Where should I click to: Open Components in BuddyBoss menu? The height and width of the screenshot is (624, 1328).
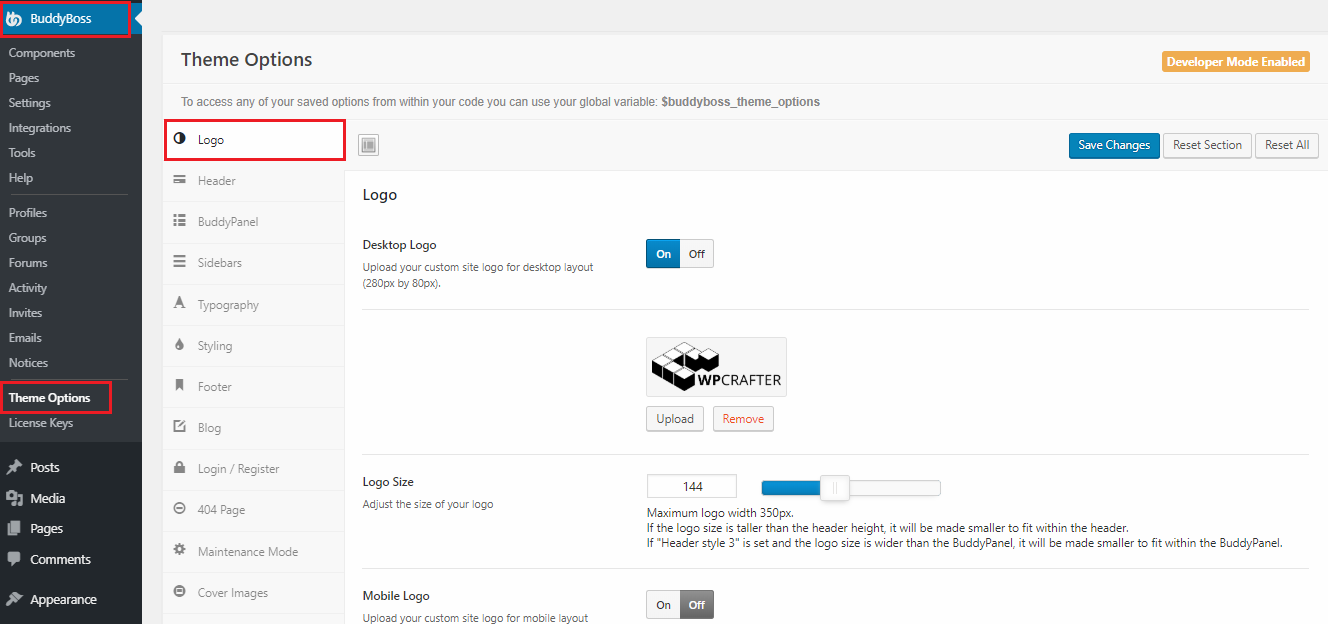[x=42, y=53]
